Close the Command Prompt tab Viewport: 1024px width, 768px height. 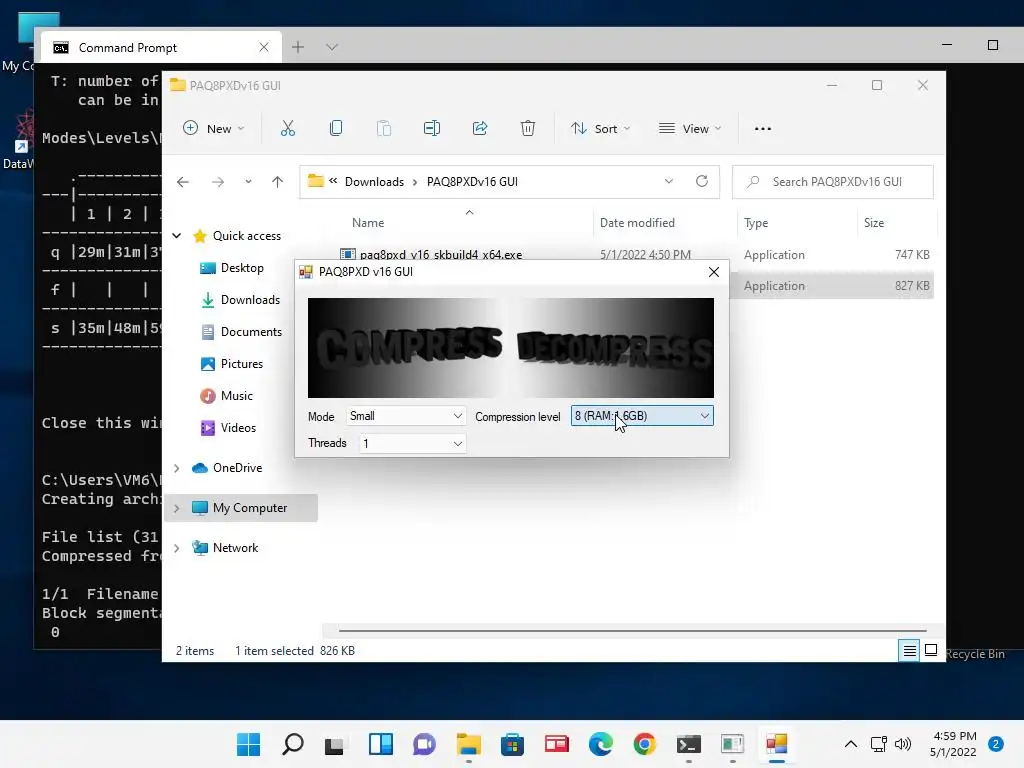tap(264, 47)
